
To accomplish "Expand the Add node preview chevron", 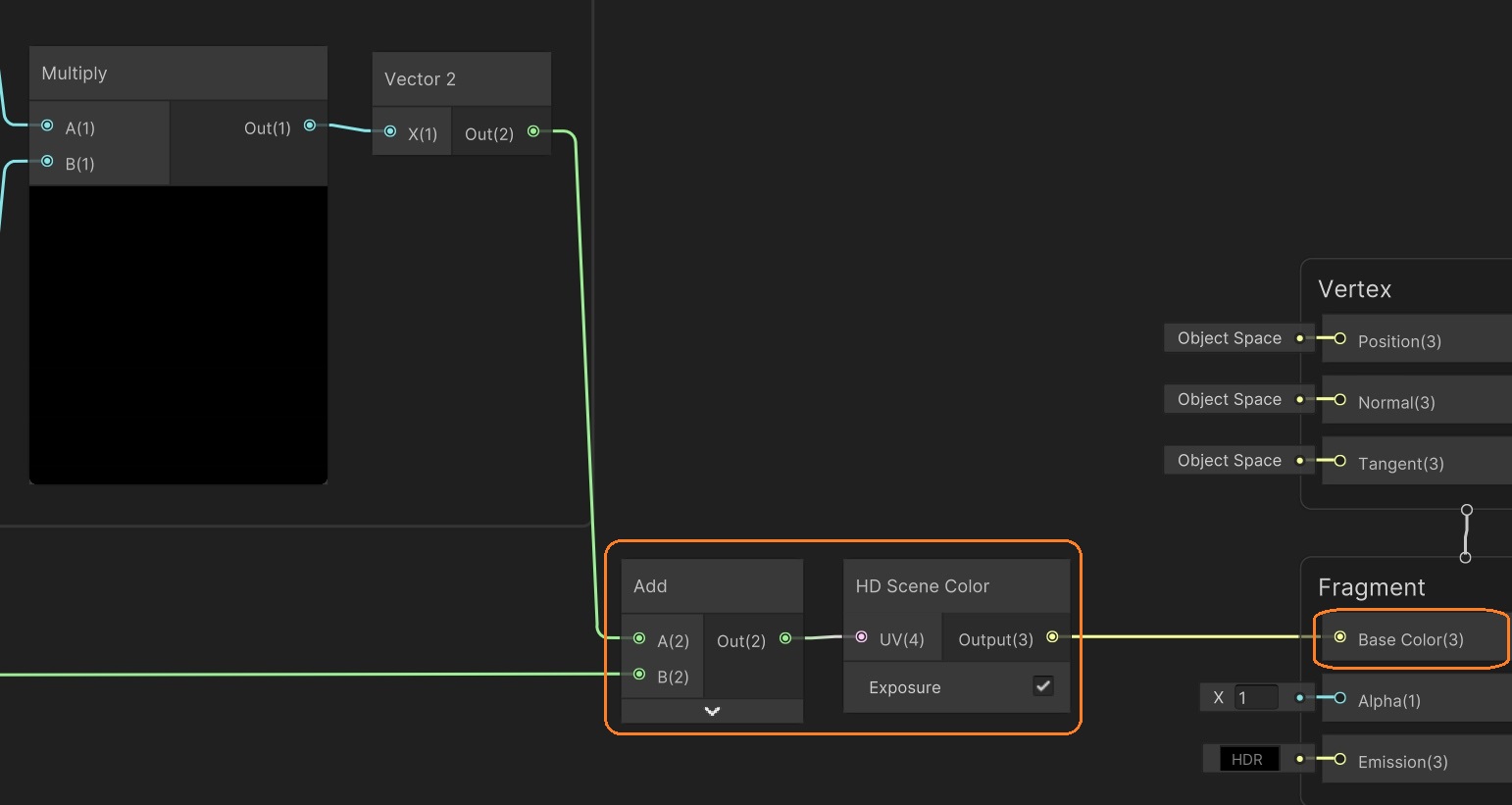I will (x=713, y=711).
